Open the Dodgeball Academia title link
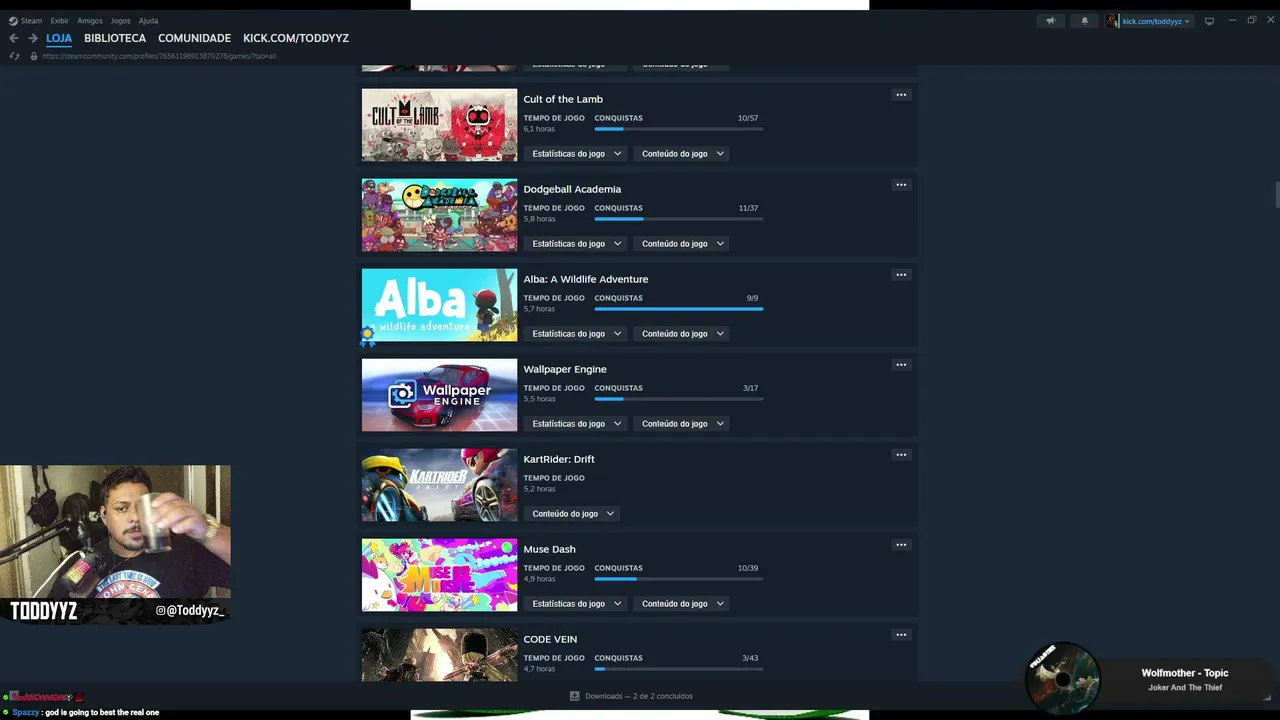This screenshot has width=1280, height=720. coord(572,189)
